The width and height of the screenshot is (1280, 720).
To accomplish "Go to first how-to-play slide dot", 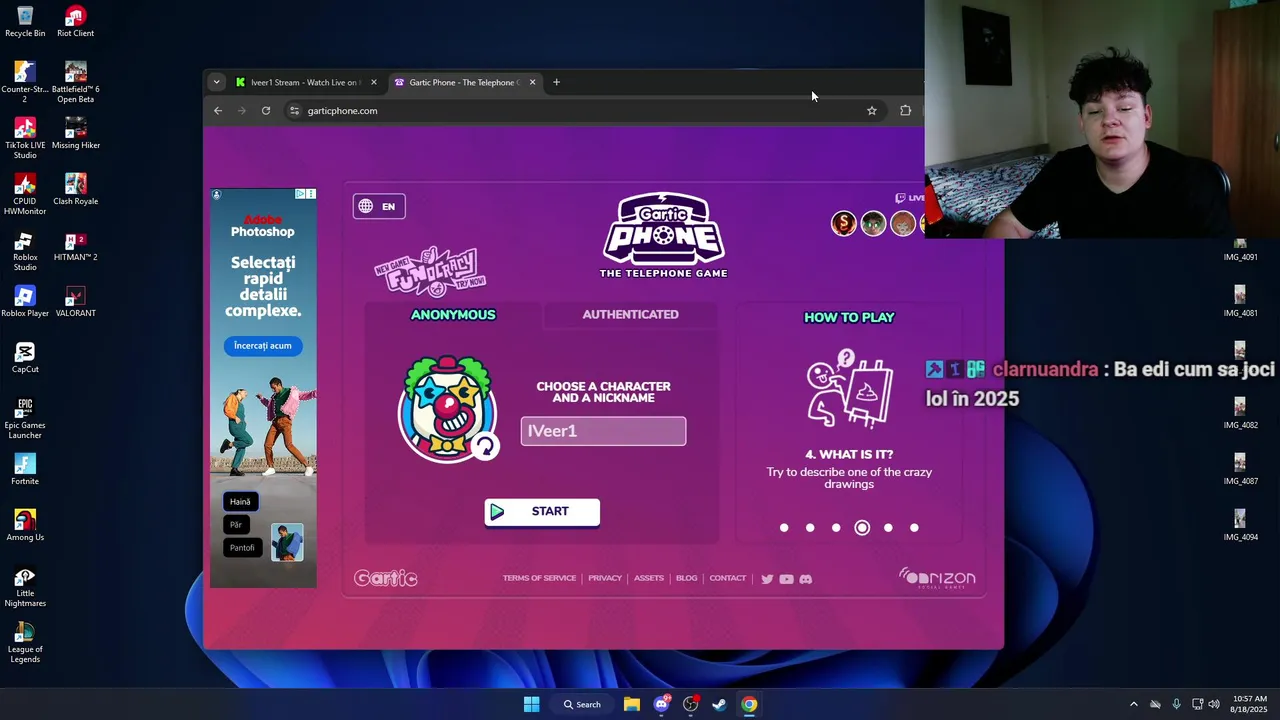I will [x=784, y=528].
